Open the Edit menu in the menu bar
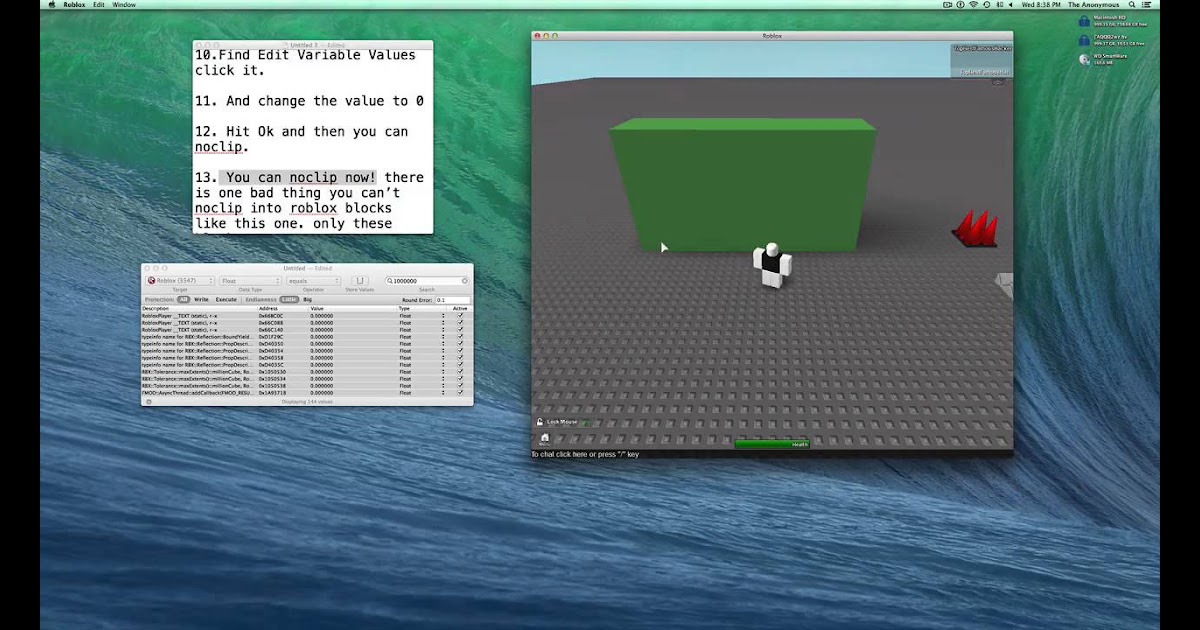Image resolution: width=1200 pixels, height=630 pixels. pos(98,5)
